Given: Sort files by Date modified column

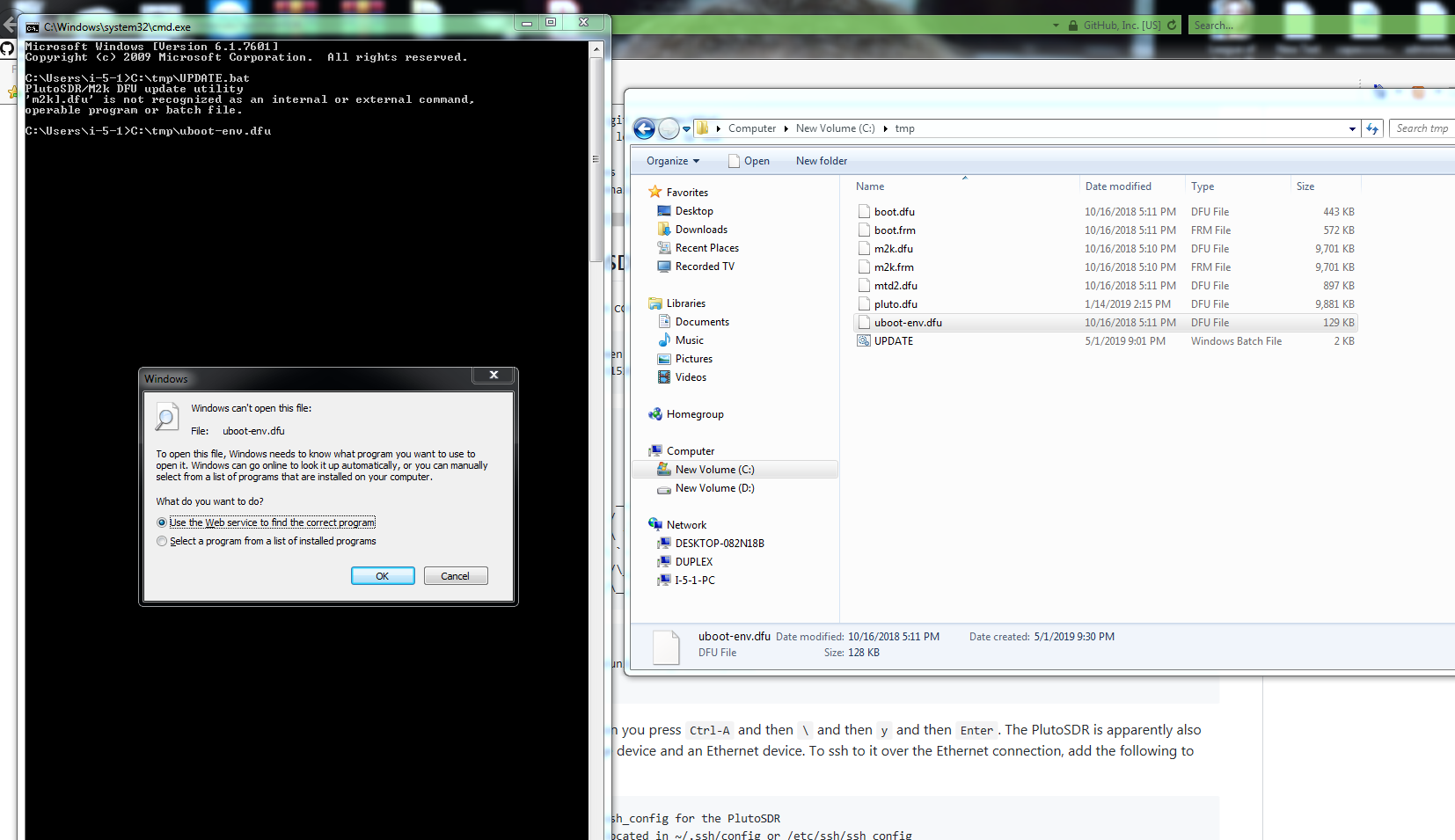Looking at the screenshot, I should (x=1132, y=186).
